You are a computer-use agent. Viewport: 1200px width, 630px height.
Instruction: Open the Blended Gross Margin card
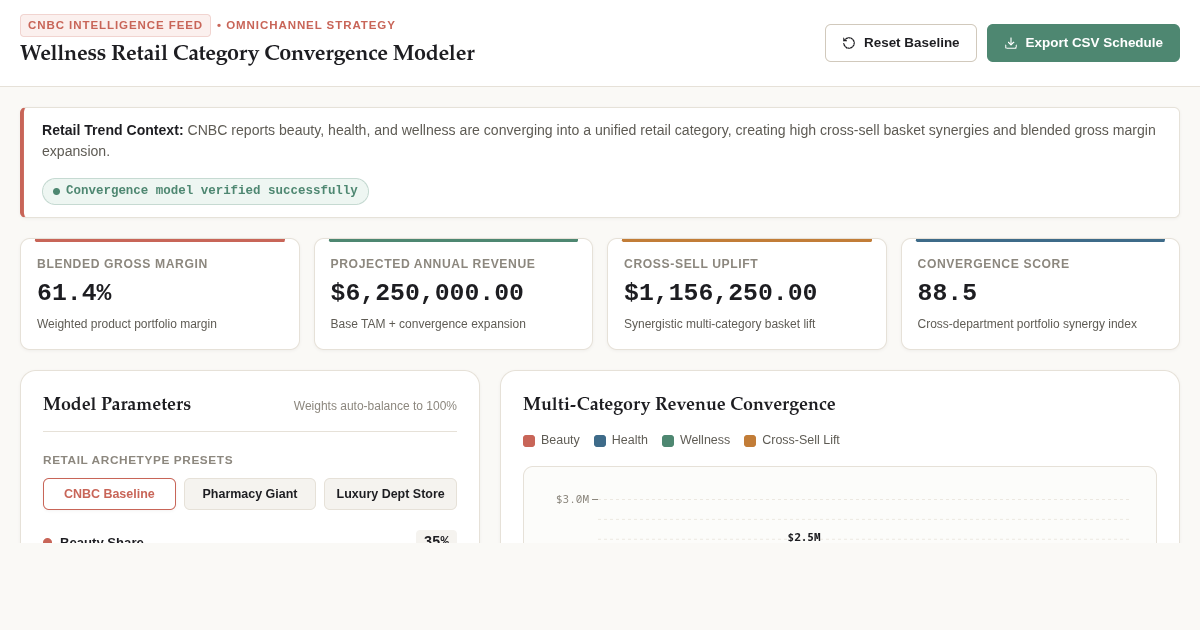tap(160, 294)
